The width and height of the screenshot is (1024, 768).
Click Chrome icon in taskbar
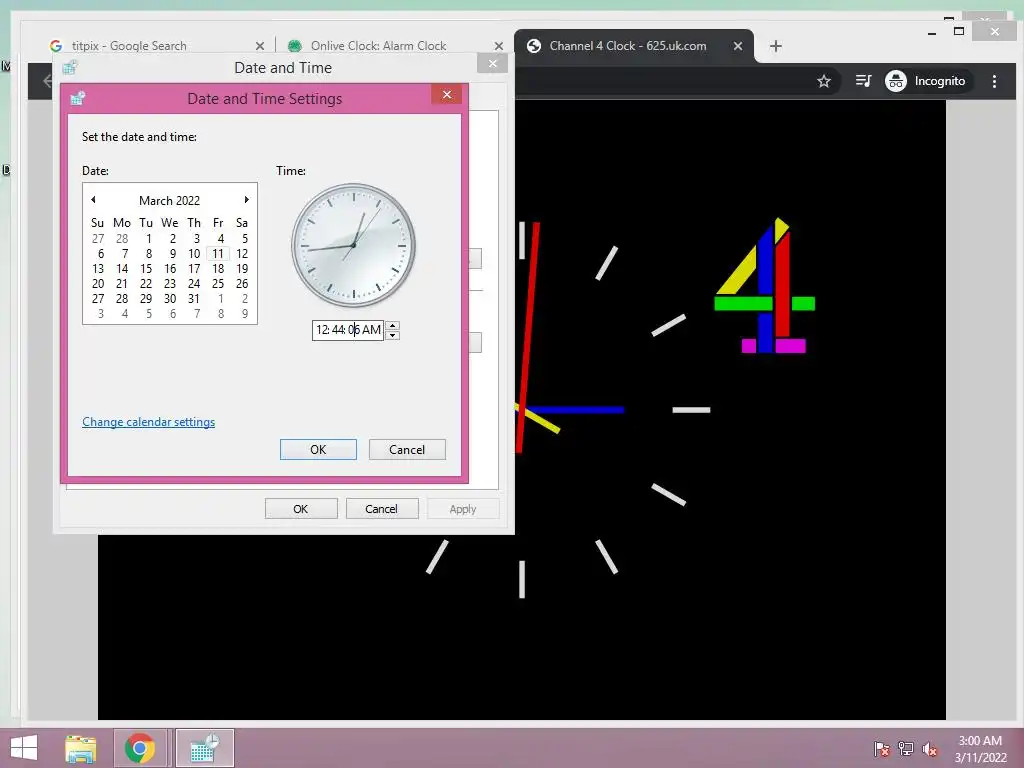coord(139,748)
